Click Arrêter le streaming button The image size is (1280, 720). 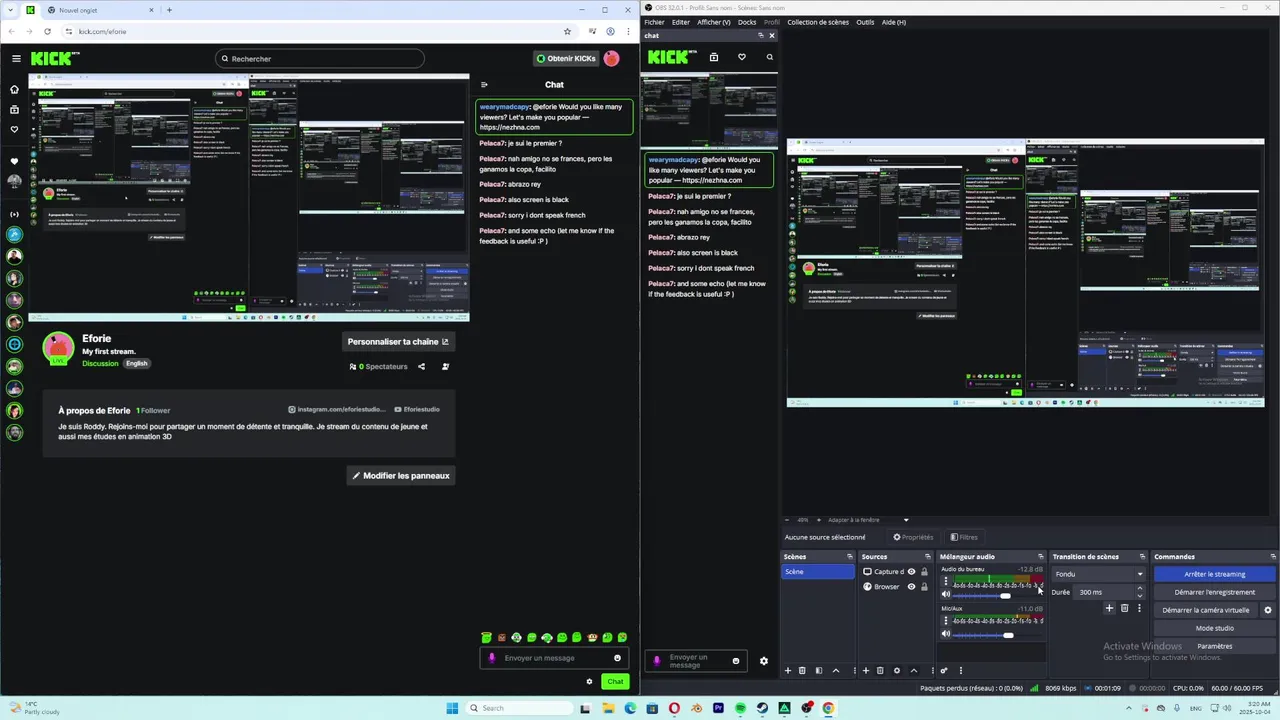click(1215, 574)
